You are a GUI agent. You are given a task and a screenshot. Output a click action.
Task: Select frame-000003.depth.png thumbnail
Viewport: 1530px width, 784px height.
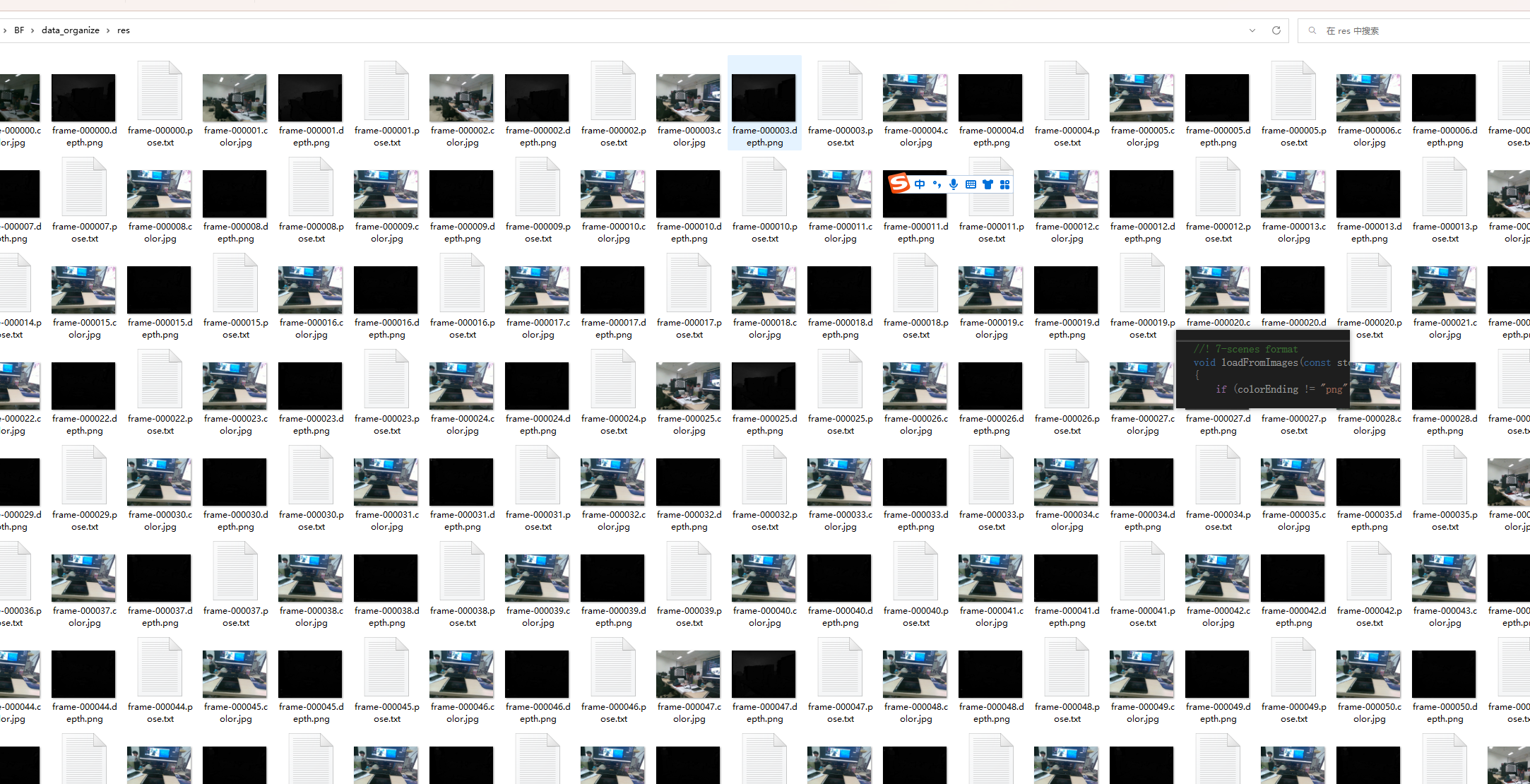point(764,98)
